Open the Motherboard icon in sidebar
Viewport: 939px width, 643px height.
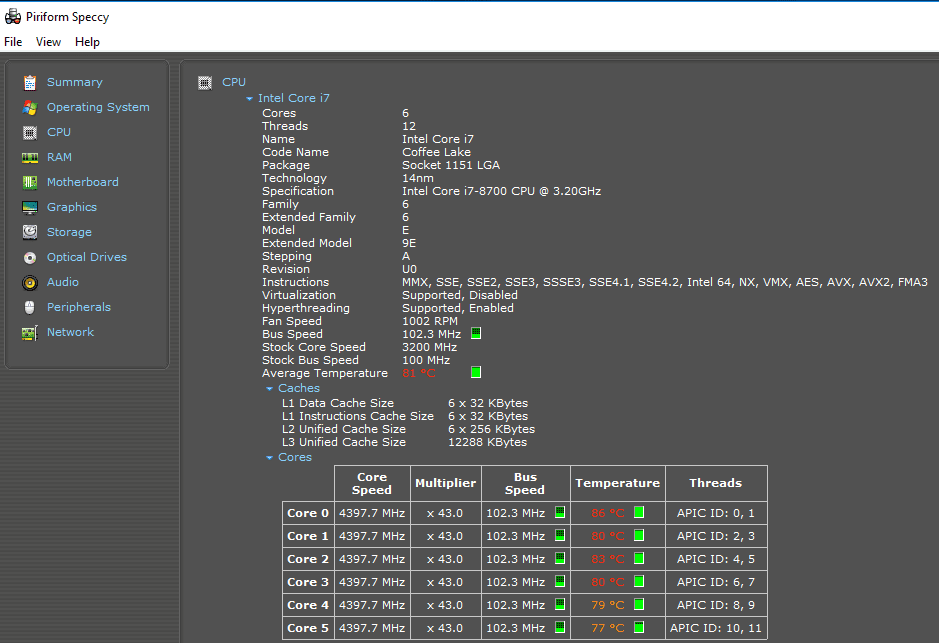pyautogui.click(x=30, y=183)
